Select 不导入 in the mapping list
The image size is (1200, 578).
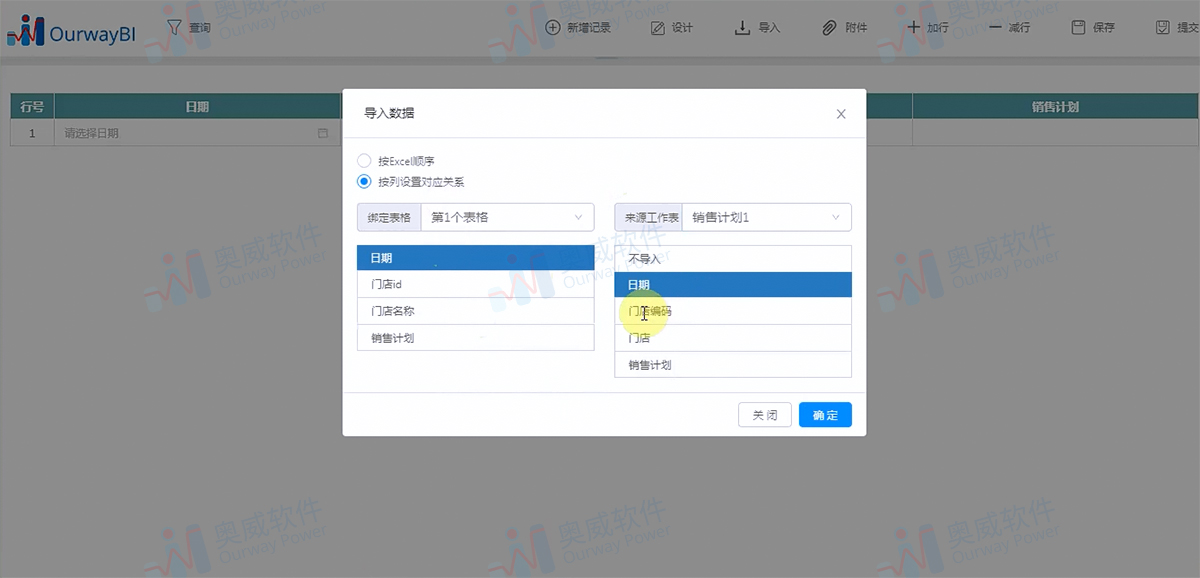point(732,257)
